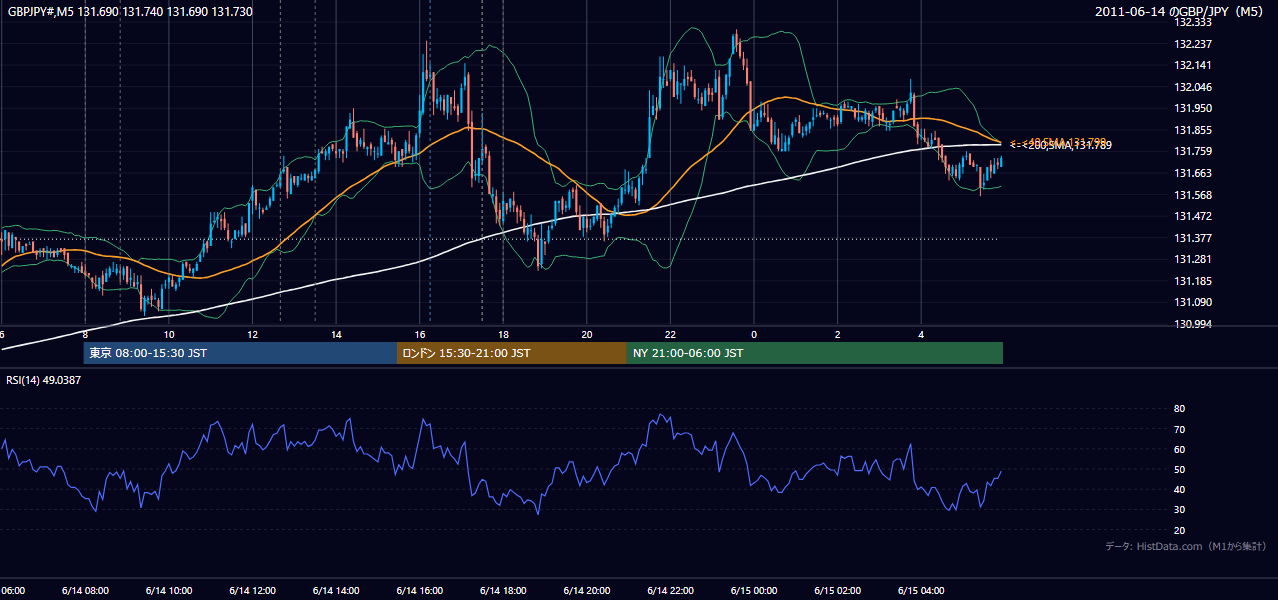1278x600 pixels.
Task: Click the bottom time label 6/14 08:00
Action: [85, 591]
